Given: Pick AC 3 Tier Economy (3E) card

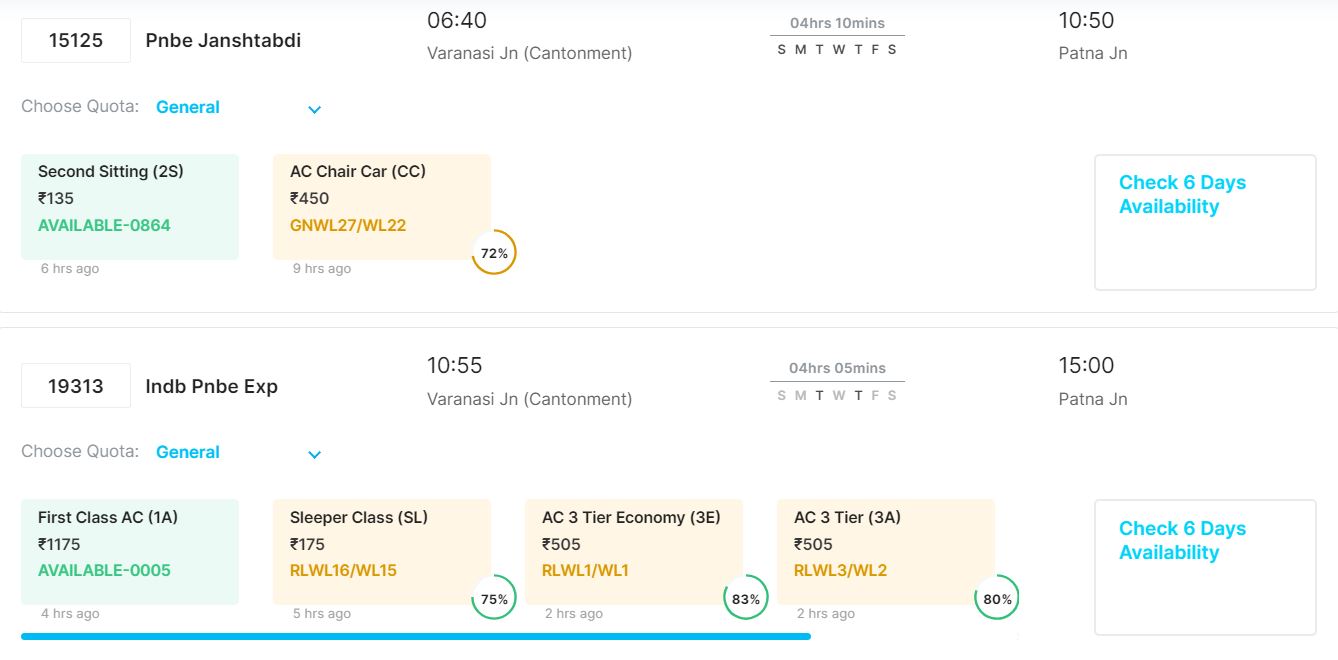Looking at the screenshot, I should 633,551.
